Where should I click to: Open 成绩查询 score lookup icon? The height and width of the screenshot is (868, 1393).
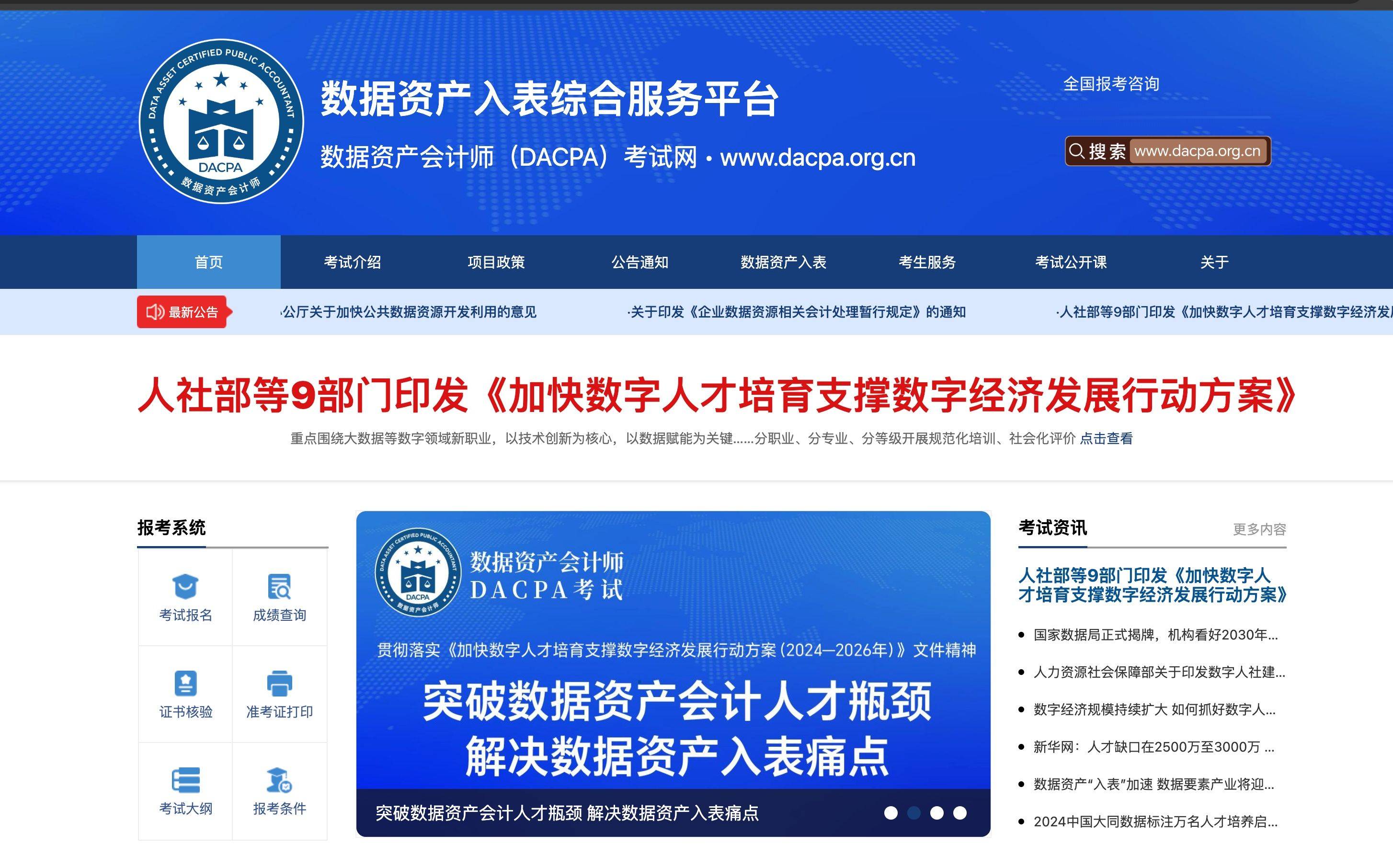280,587
